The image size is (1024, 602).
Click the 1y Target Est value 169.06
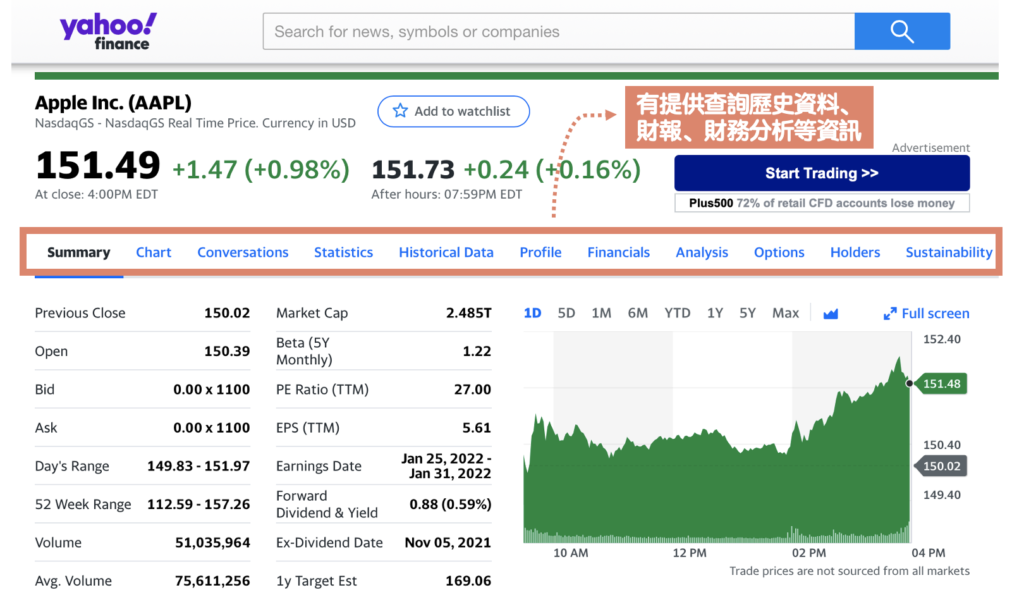tap(468, 581)
